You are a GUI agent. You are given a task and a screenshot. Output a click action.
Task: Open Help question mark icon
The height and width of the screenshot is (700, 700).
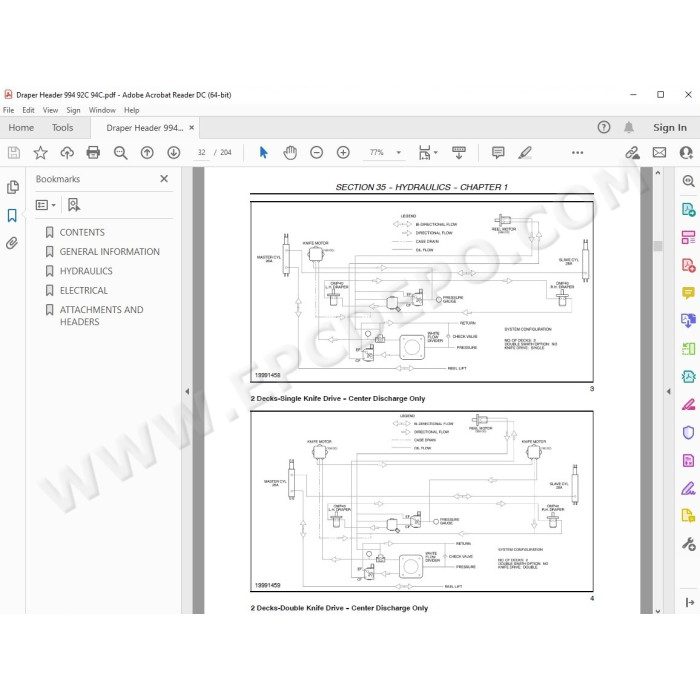(604, 128)
